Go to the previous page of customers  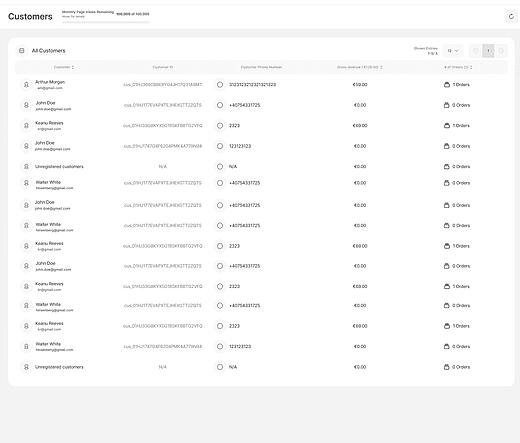476,51
